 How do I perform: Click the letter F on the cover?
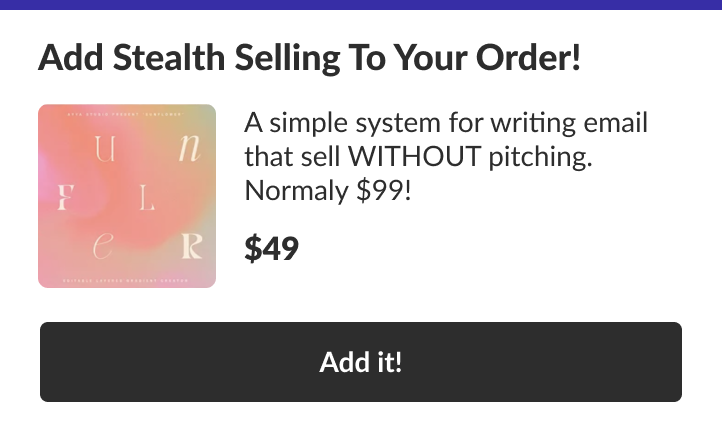(67, 198)
